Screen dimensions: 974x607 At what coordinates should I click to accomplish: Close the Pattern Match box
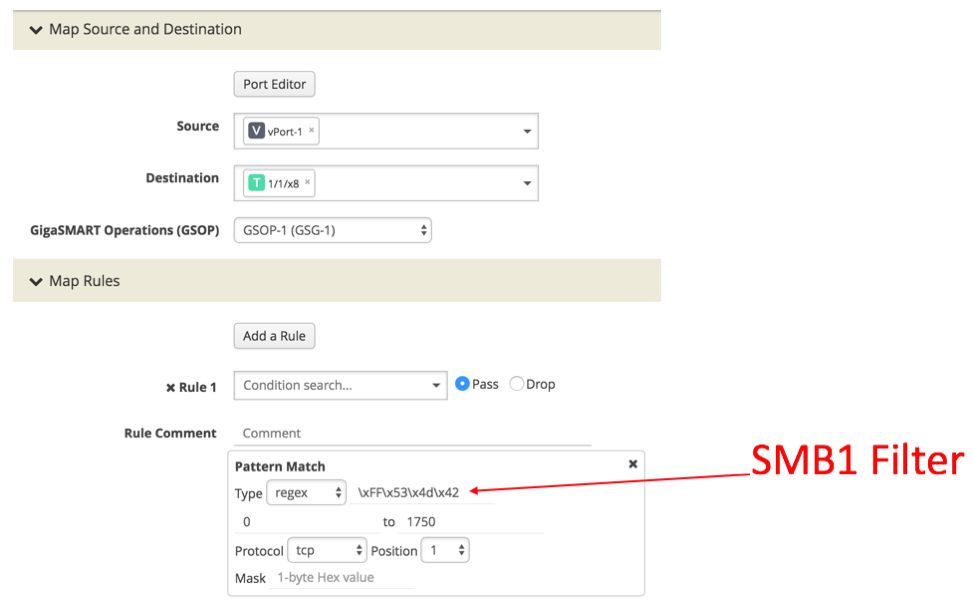pyautogui.click(x=632, y=464)
